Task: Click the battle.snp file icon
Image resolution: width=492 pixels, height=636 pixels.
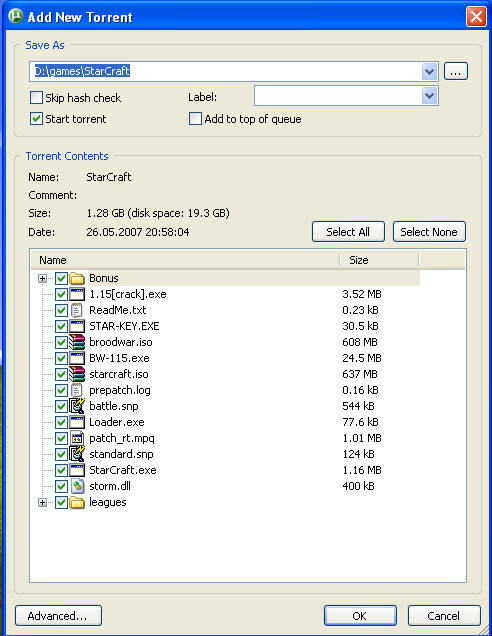Action: tap(77, 406)
